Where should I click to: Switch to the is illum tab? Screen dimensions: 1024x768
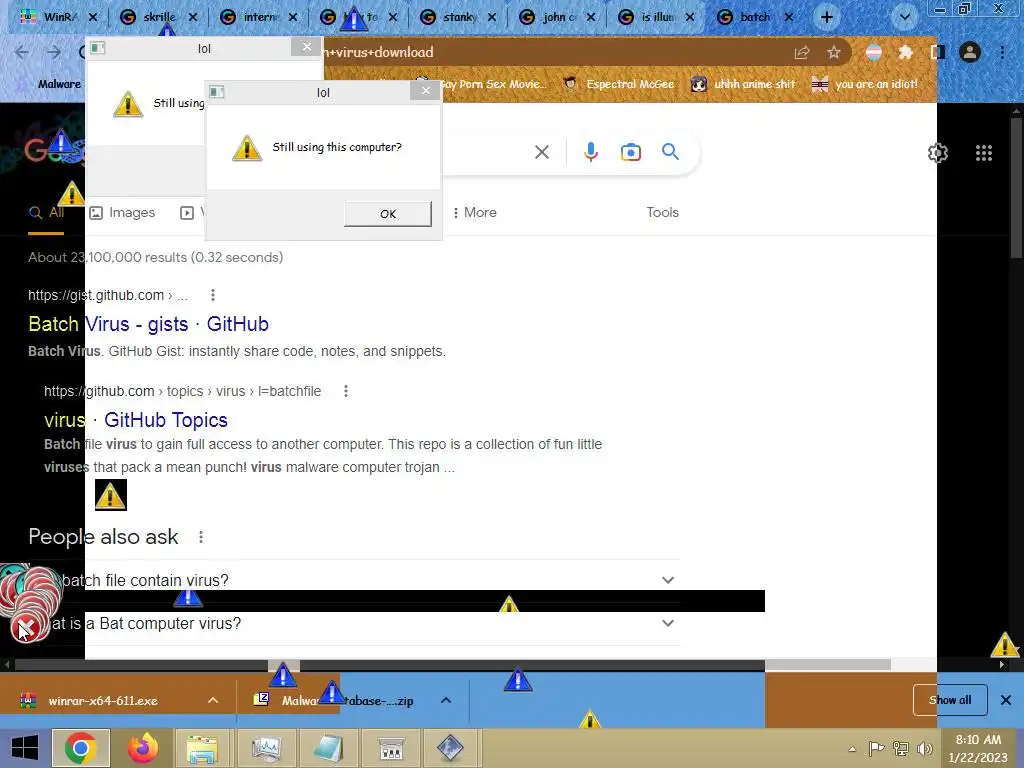658,17
